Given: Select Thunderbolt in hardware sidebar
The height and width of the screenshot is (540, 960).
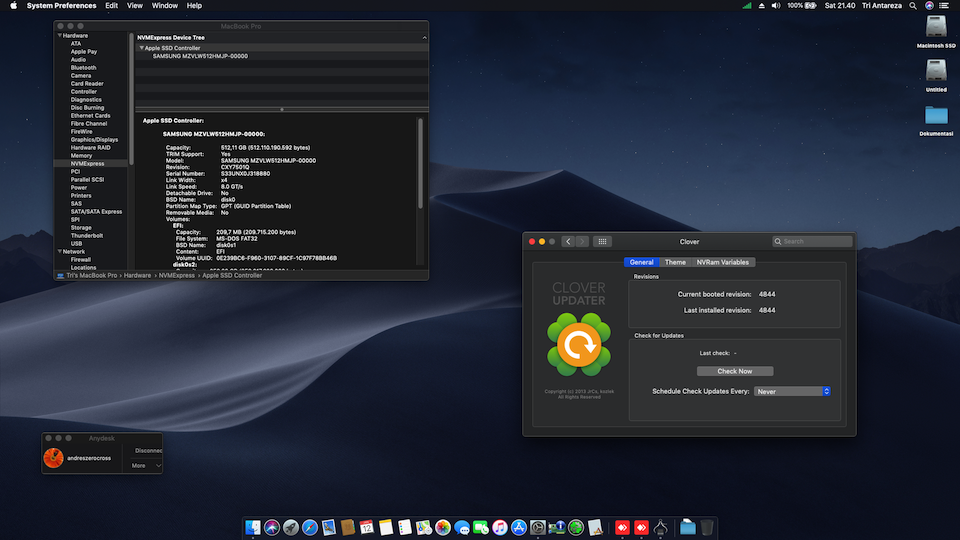Looking at the screenshot, I should click(87, 235).
